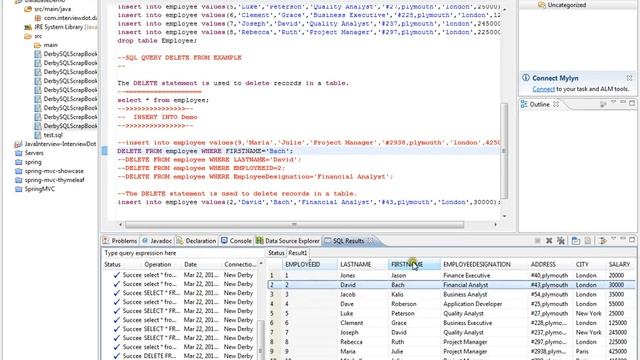Click the Data Source Explorer icon
640x360 pixels.
coord(260,240)
